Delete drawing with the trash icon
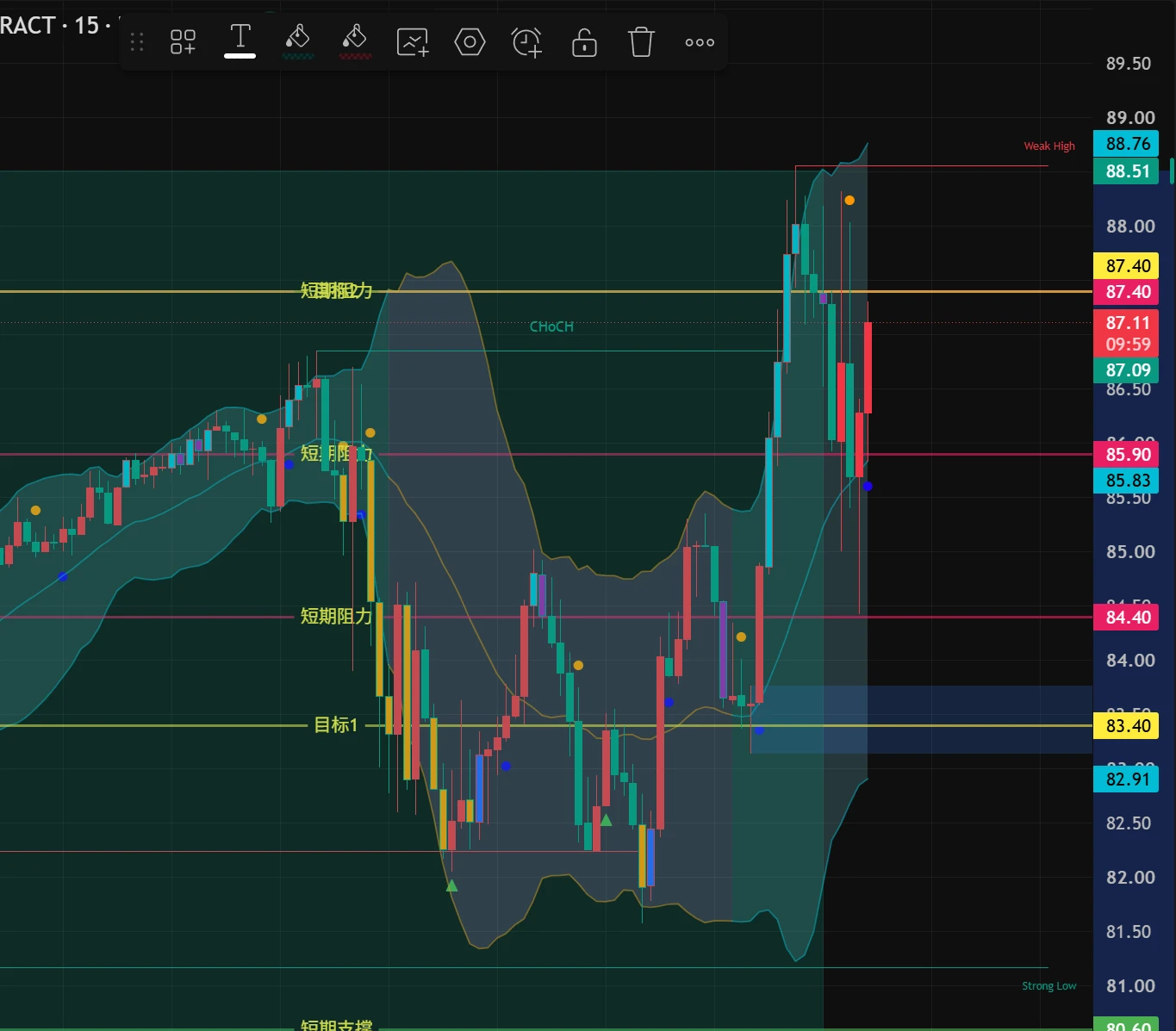 [641, 41]
